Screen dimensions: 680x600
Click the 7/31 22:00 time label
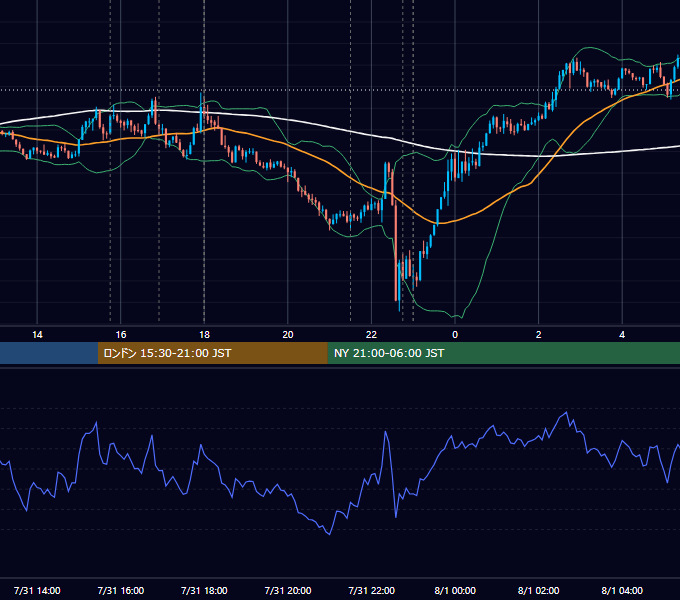click(372, 590)
